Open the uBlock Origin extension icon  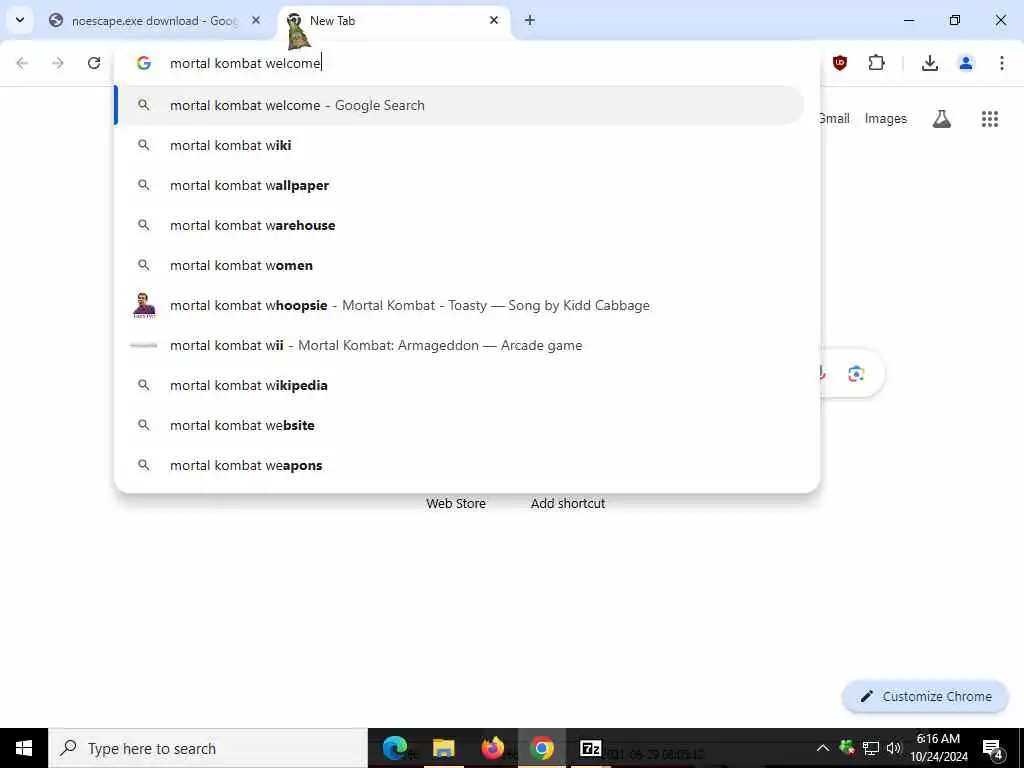coord(840,63)
